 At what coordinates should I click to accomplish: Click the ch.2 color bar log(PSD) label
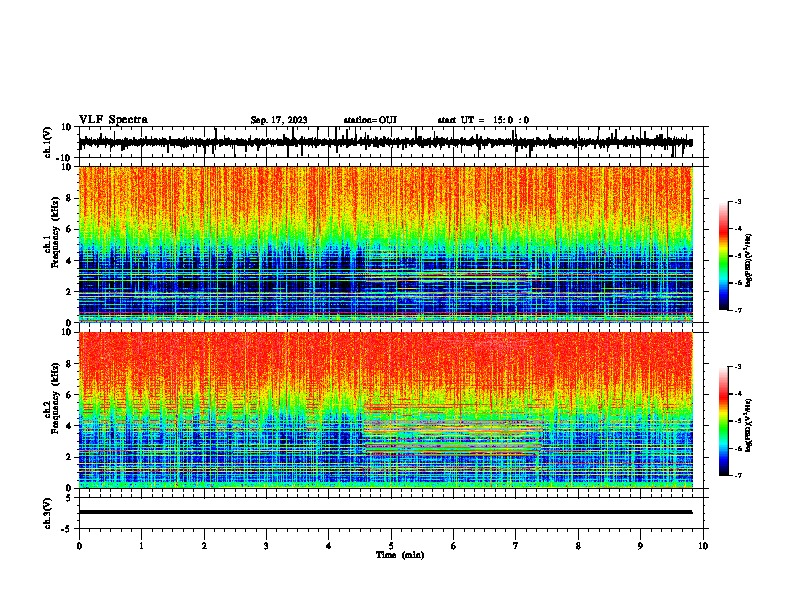[749, 426]
